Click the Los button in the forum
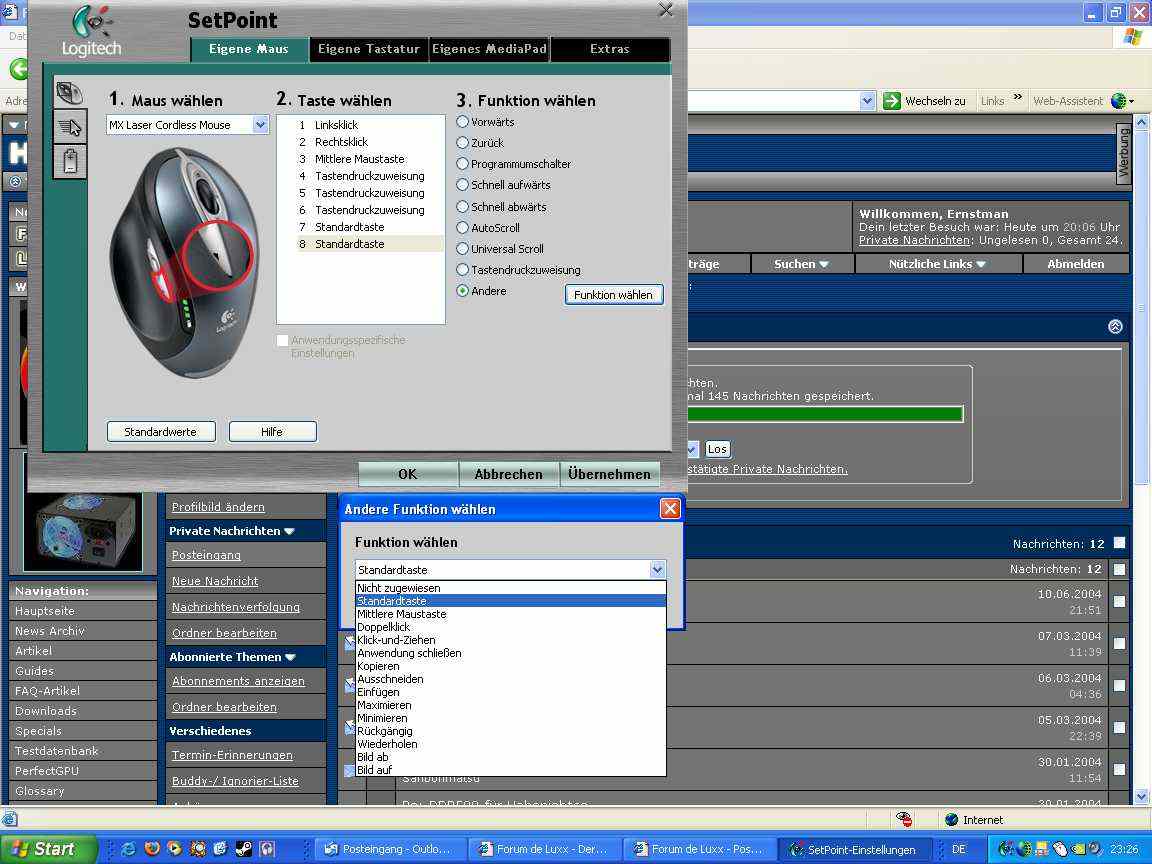 (717, 449)
